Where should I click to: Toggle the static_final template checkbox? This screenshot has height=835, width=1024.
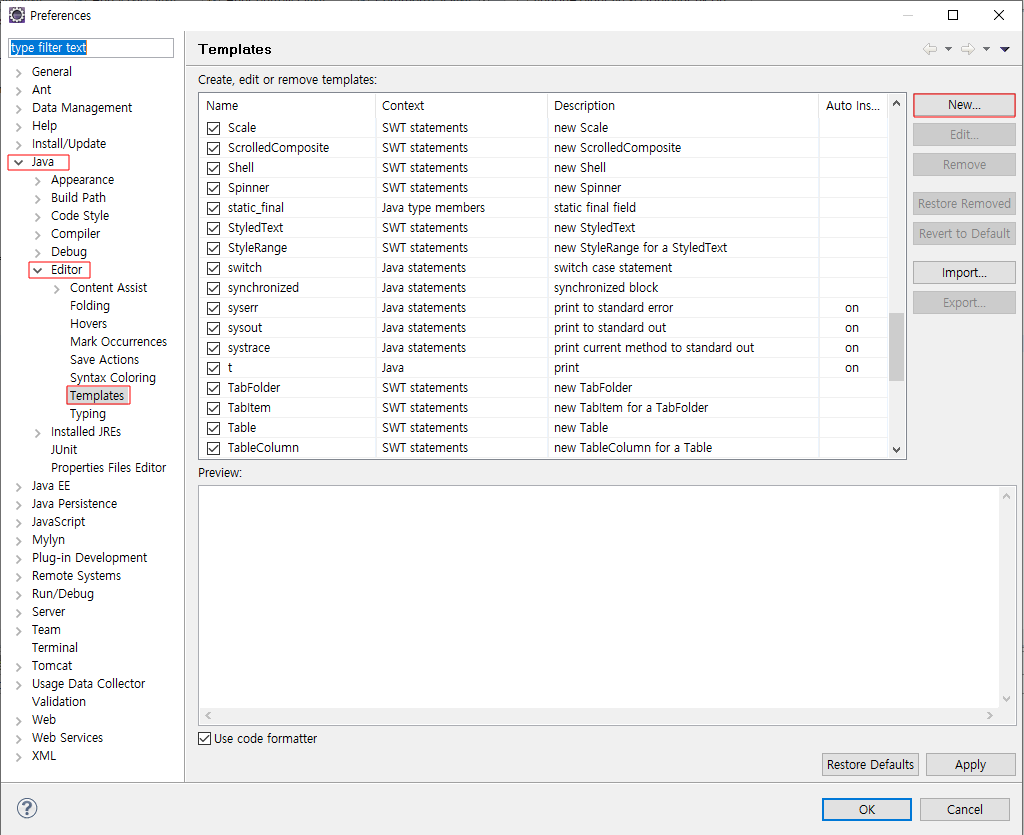pyautogui.click(x=214, y=208)
